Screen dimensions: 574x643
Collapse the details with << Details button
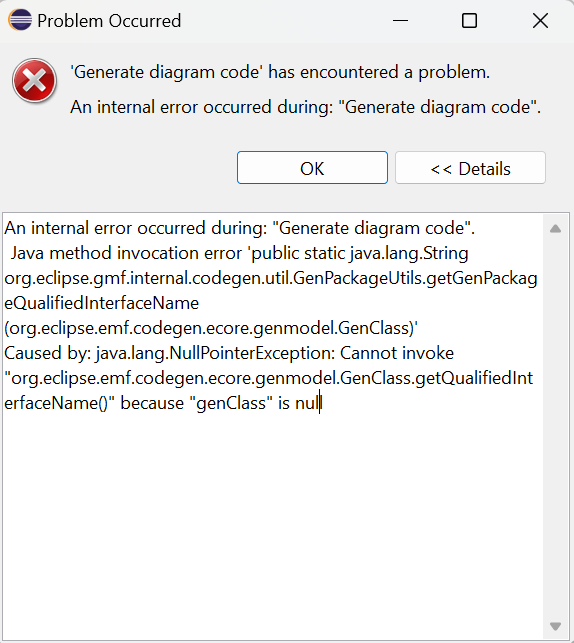click(x=470, y=168)
